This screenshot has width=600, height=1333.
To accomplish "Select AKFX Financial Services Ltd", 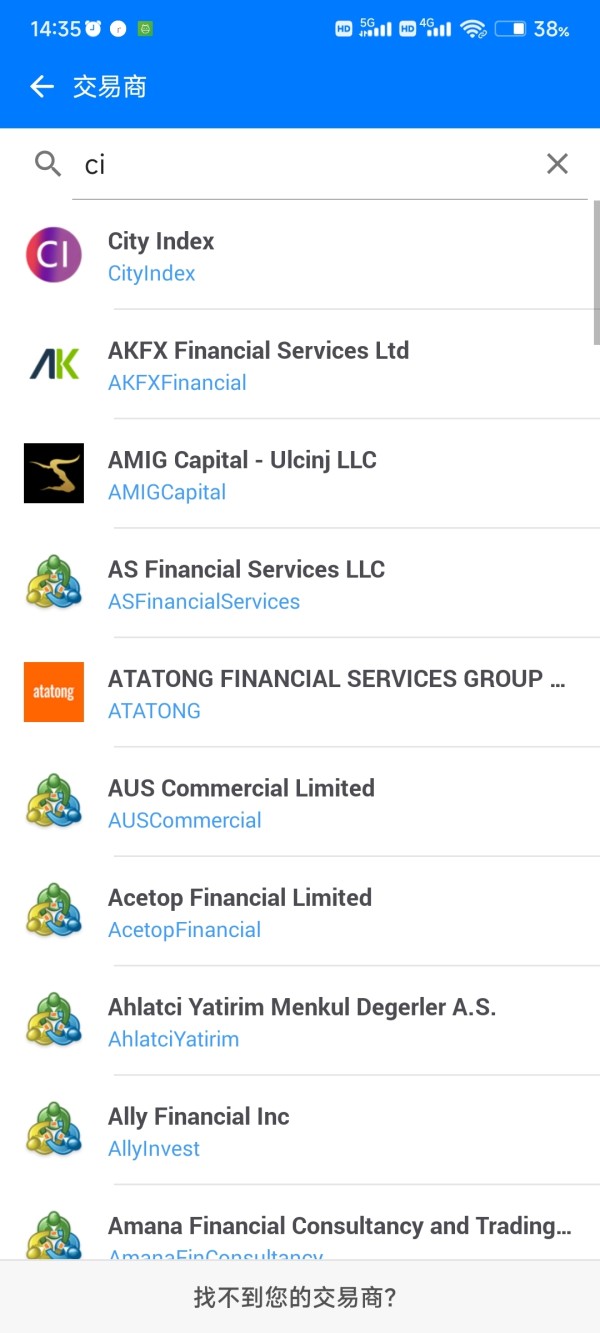I will coord(300,364).
